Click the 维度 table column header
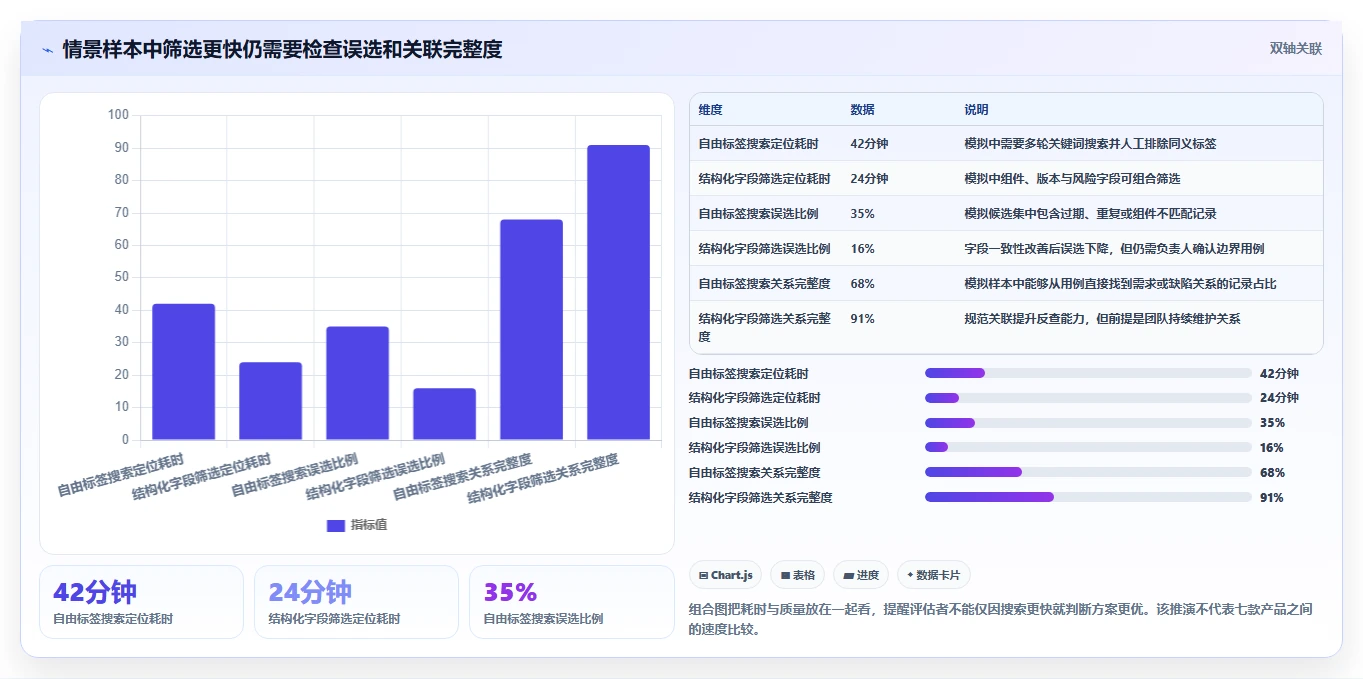 click(710, 110)
